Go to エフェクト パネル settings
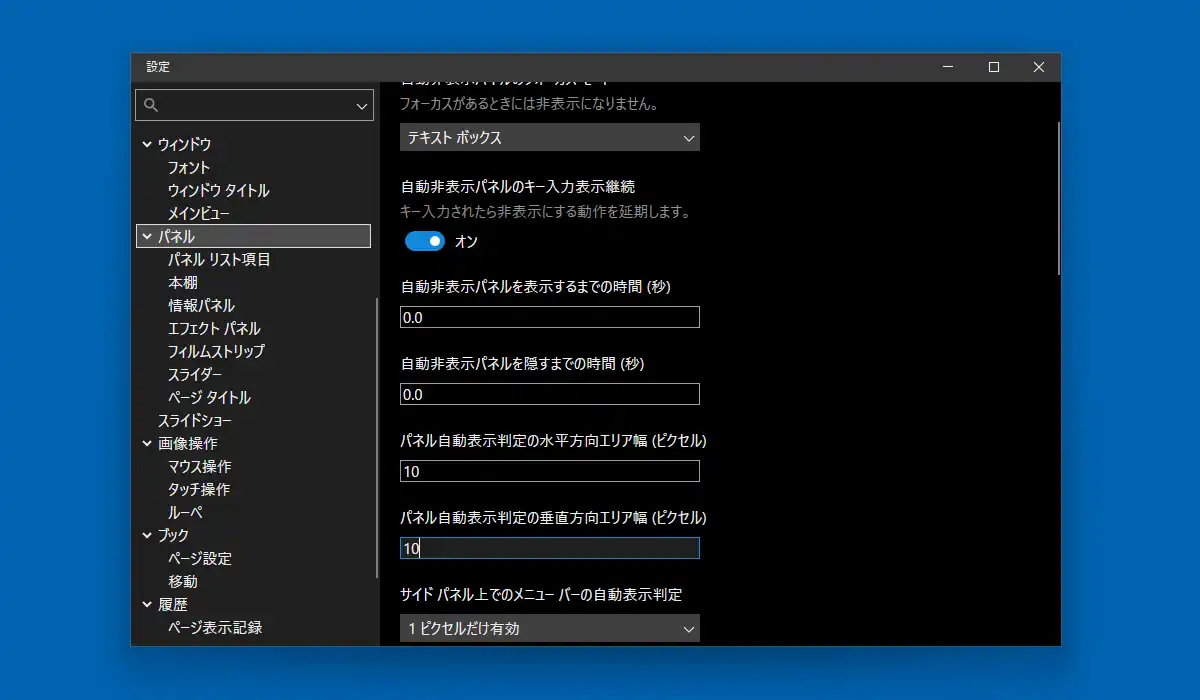Screen dimensions: 1200x700 214,329
